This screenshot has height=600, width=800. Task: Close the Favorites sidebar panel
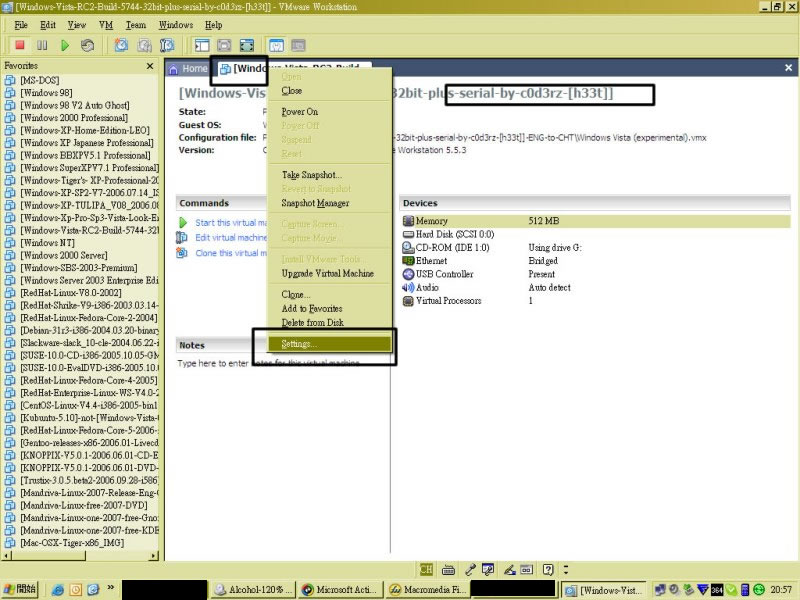tap(149, 66)
